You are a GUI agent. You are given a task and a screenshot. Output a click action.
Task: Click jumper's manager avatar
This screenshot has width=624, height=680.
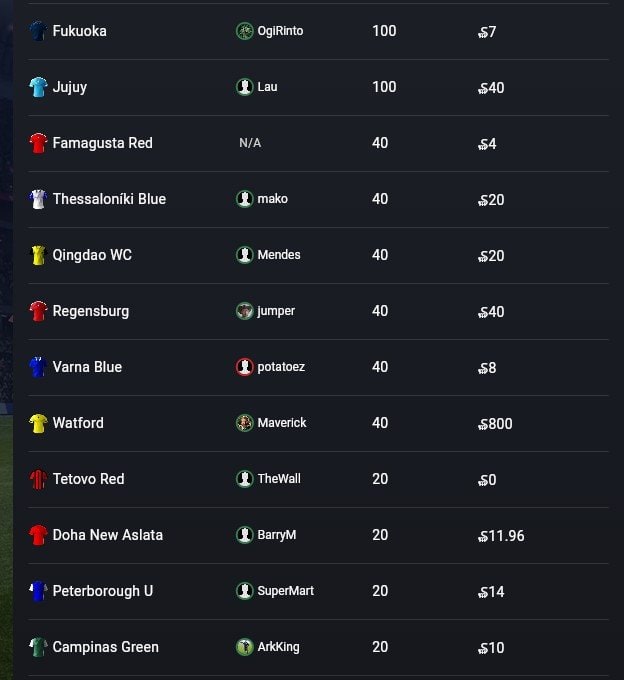245,311
